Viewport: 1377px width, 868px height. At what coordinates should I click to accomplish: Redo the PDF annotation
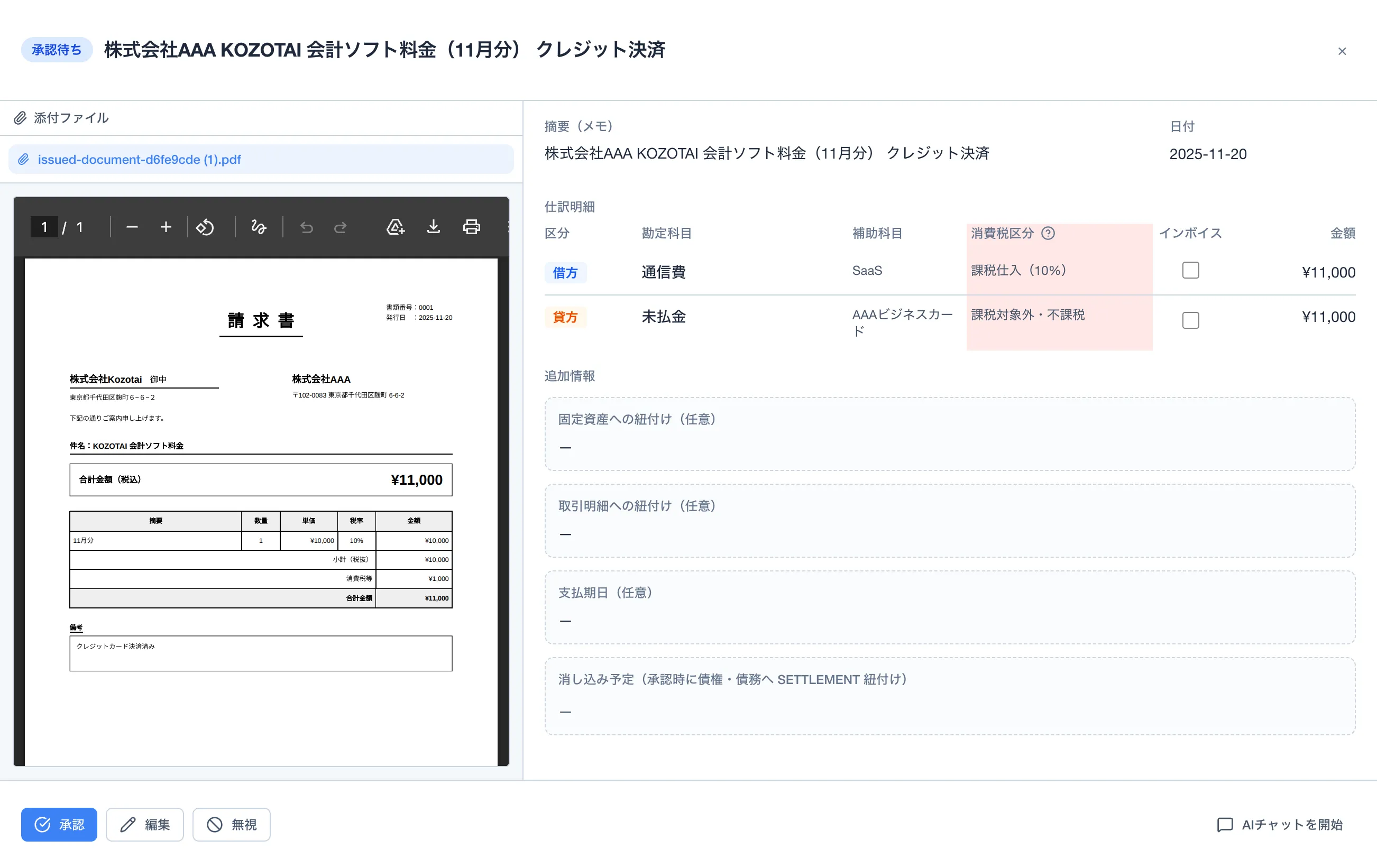coord(340,228)
